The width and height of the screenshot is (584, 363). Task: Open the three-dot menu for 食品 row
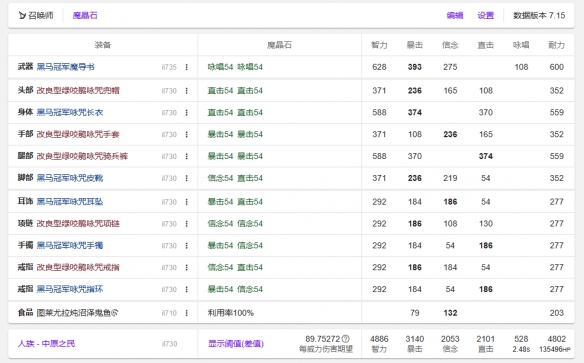point(187,313)
